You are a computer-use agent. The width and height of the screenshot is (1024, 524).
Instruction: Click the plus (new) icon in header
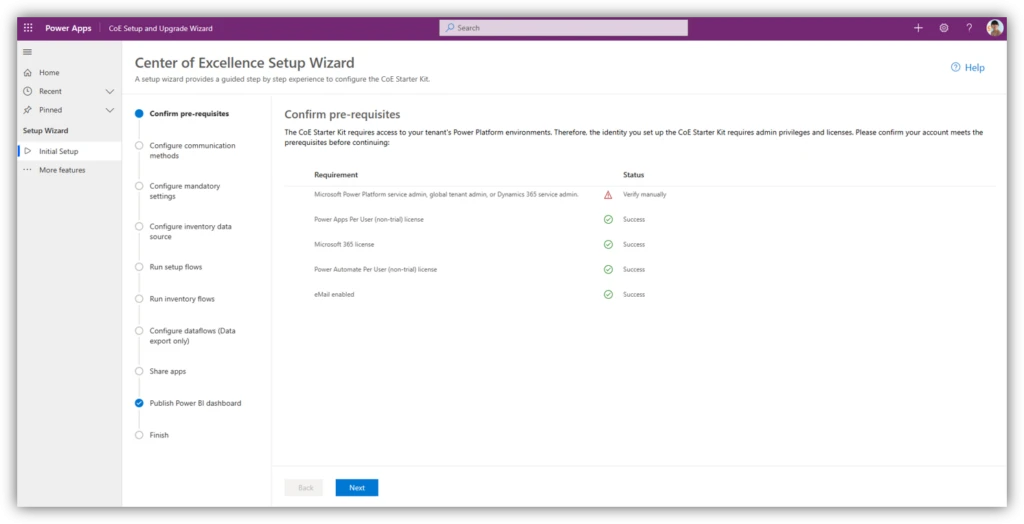coord(918,28)
